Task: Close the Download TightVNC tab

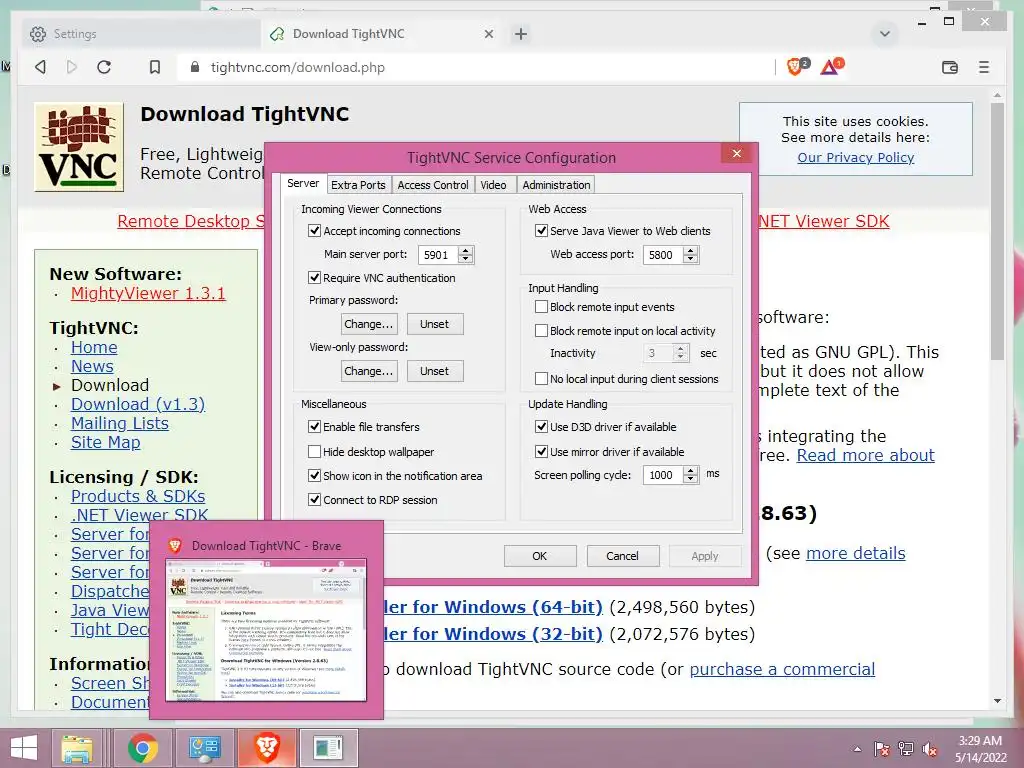Action: (x=488, y=34)
